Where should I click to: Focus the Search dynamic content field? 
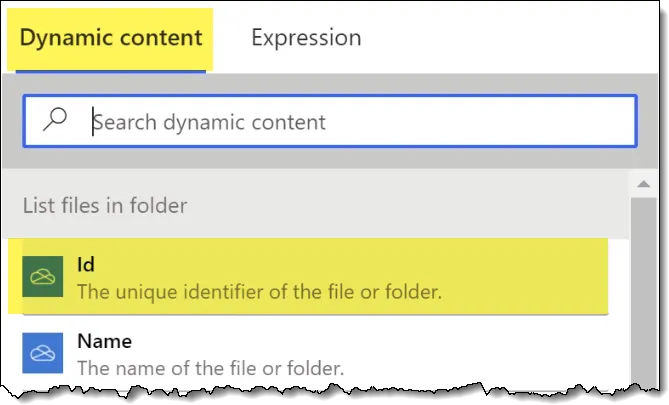pyautogui.click(x=360, y=122)
